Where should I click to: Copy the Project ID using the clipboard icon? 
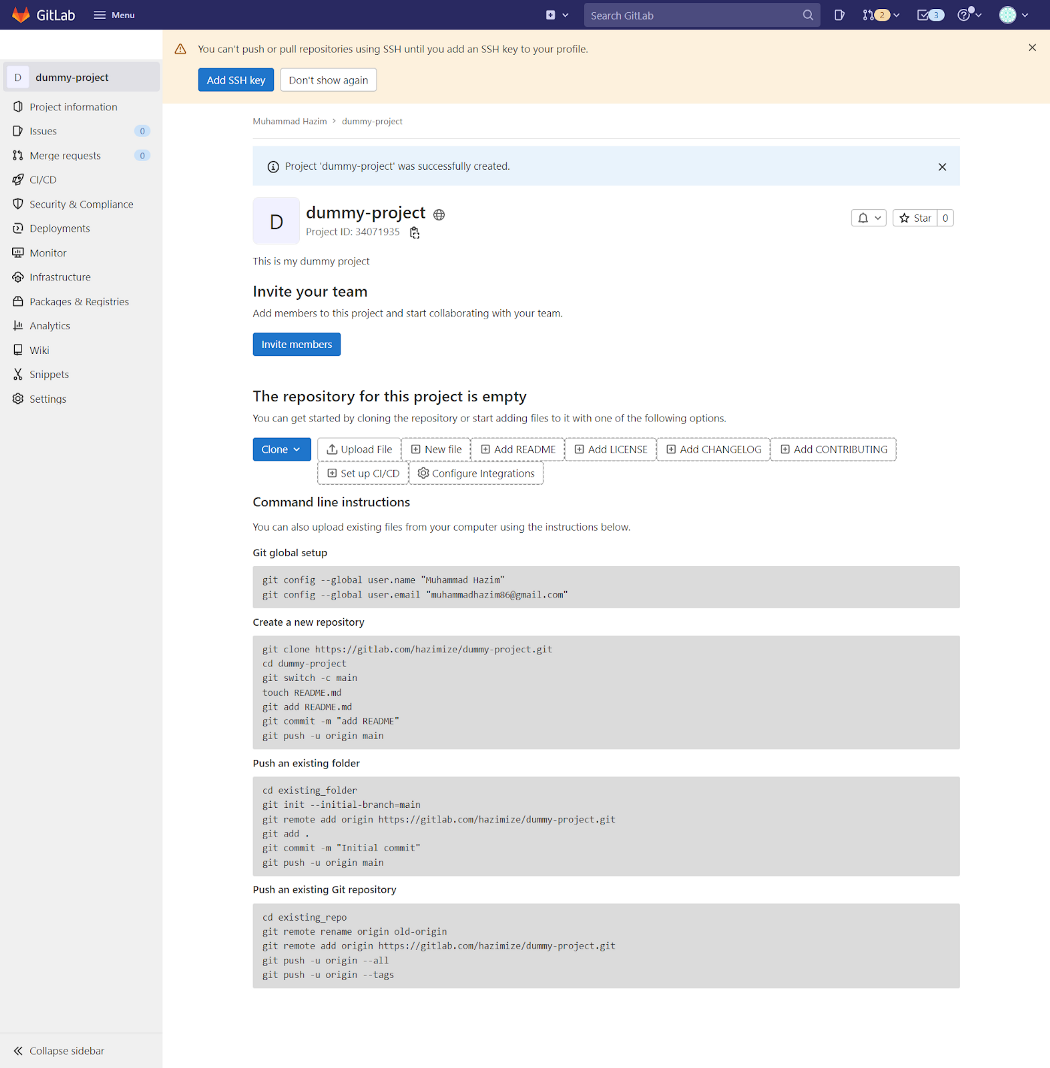[414, 231]
